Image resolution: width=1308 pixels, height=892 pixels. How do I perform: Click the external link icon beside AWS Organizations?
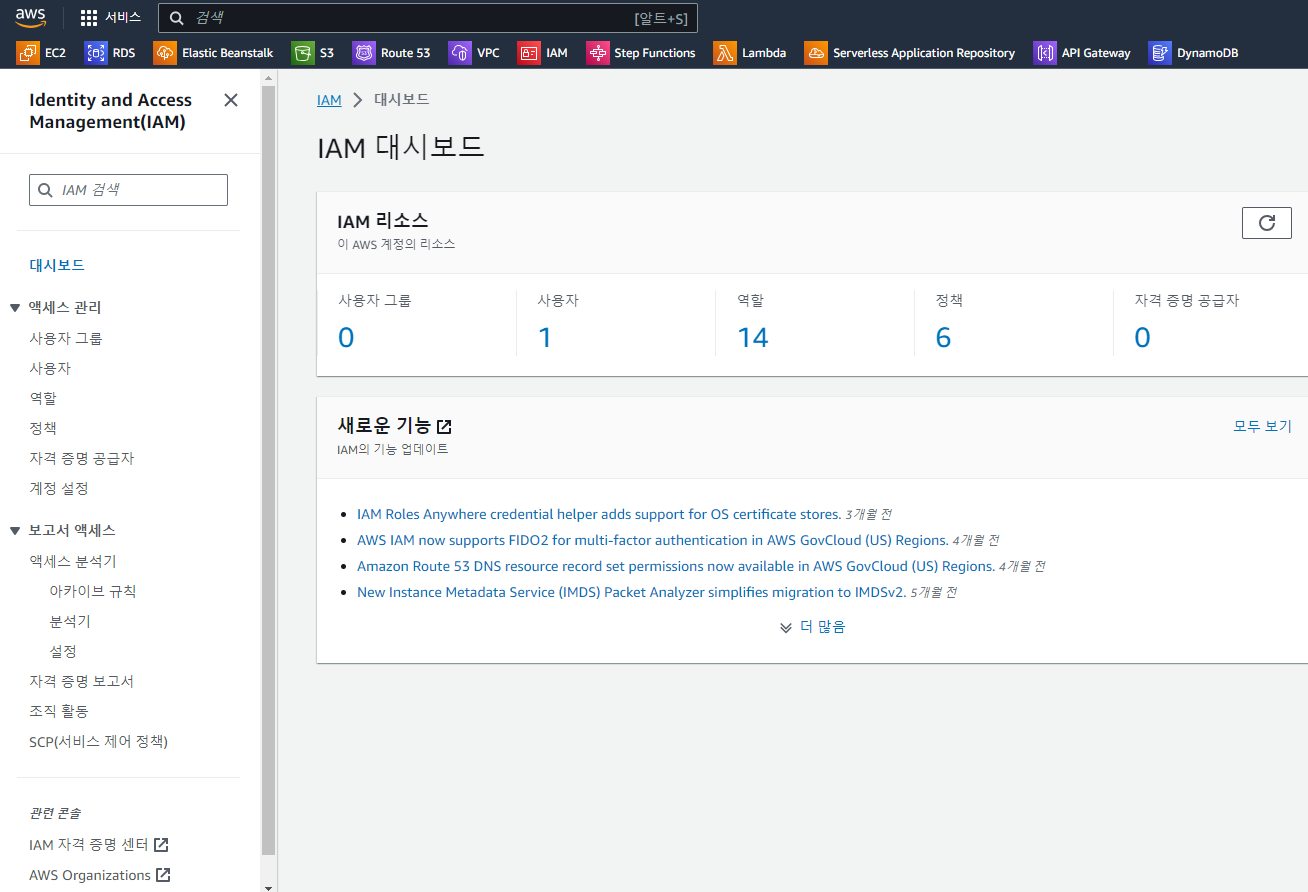coord(163,875)
